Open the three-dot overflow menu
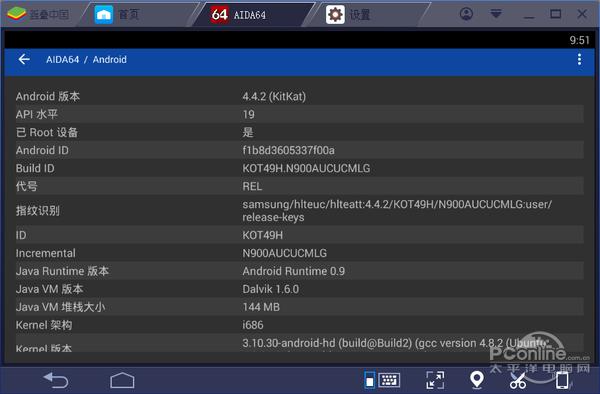600x394 pixels. click(x=579, y=59)
